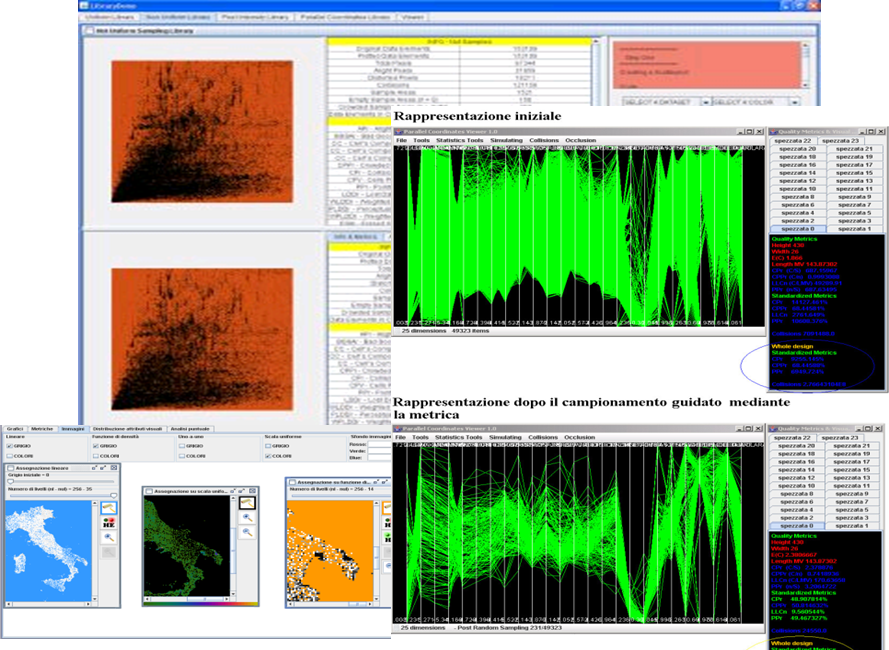Click the HE histogram icon beside Italy map
This screenshot has width=889, height=650.
[x=108, y=522]
